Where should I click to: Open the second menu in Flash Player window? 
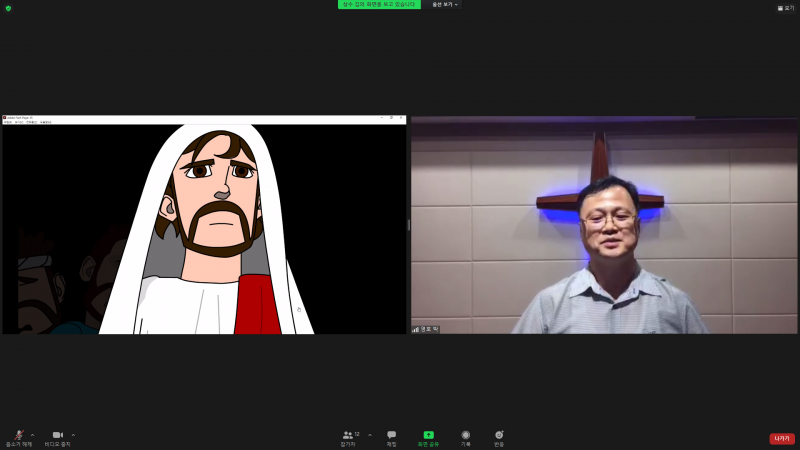pos(19,122)
